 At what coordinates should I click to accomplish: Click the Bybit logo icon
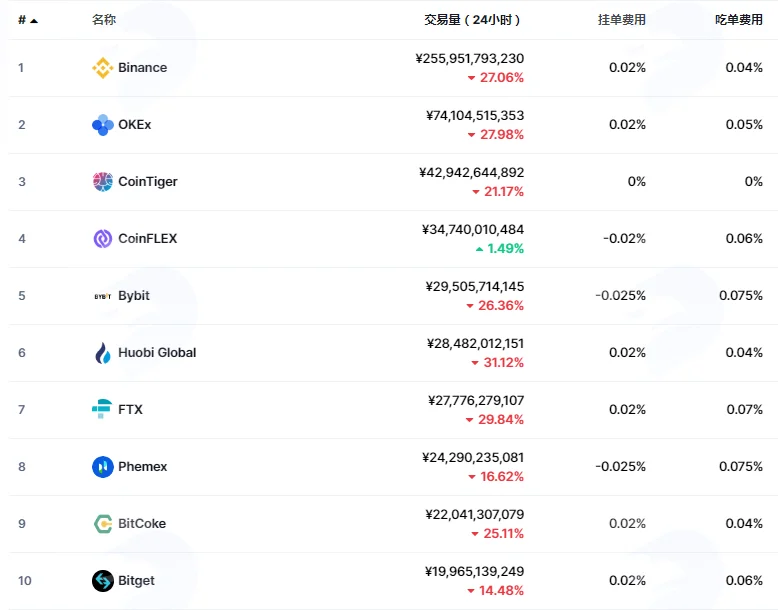coord(103,296)
